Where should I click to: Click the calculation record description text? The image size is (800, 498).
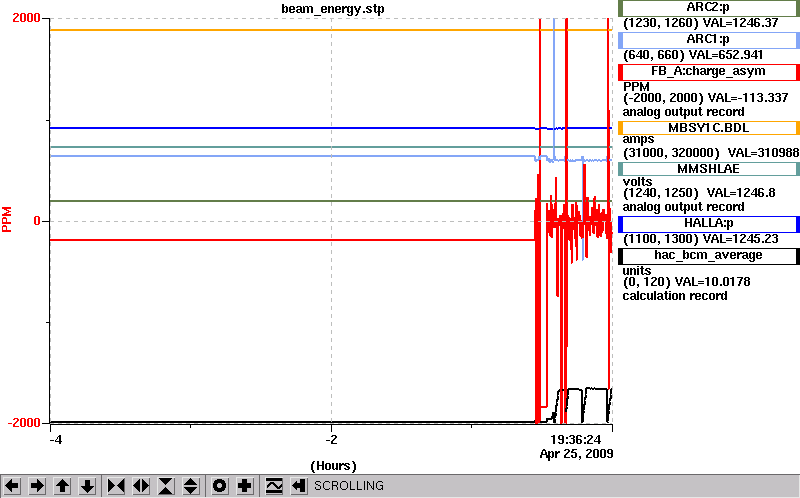click(675, 296)
